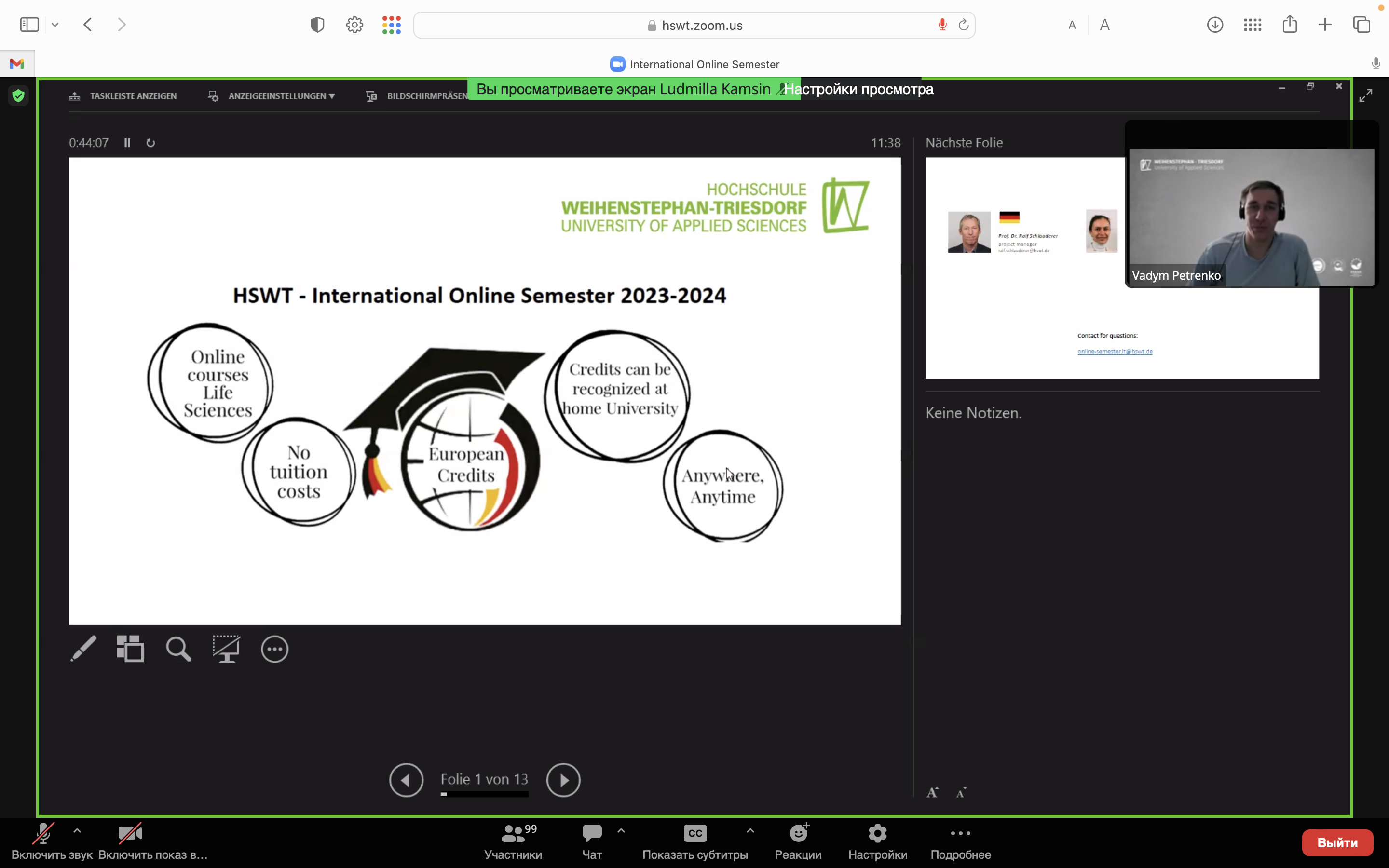Select the pen and laser pointer tool

83,649
